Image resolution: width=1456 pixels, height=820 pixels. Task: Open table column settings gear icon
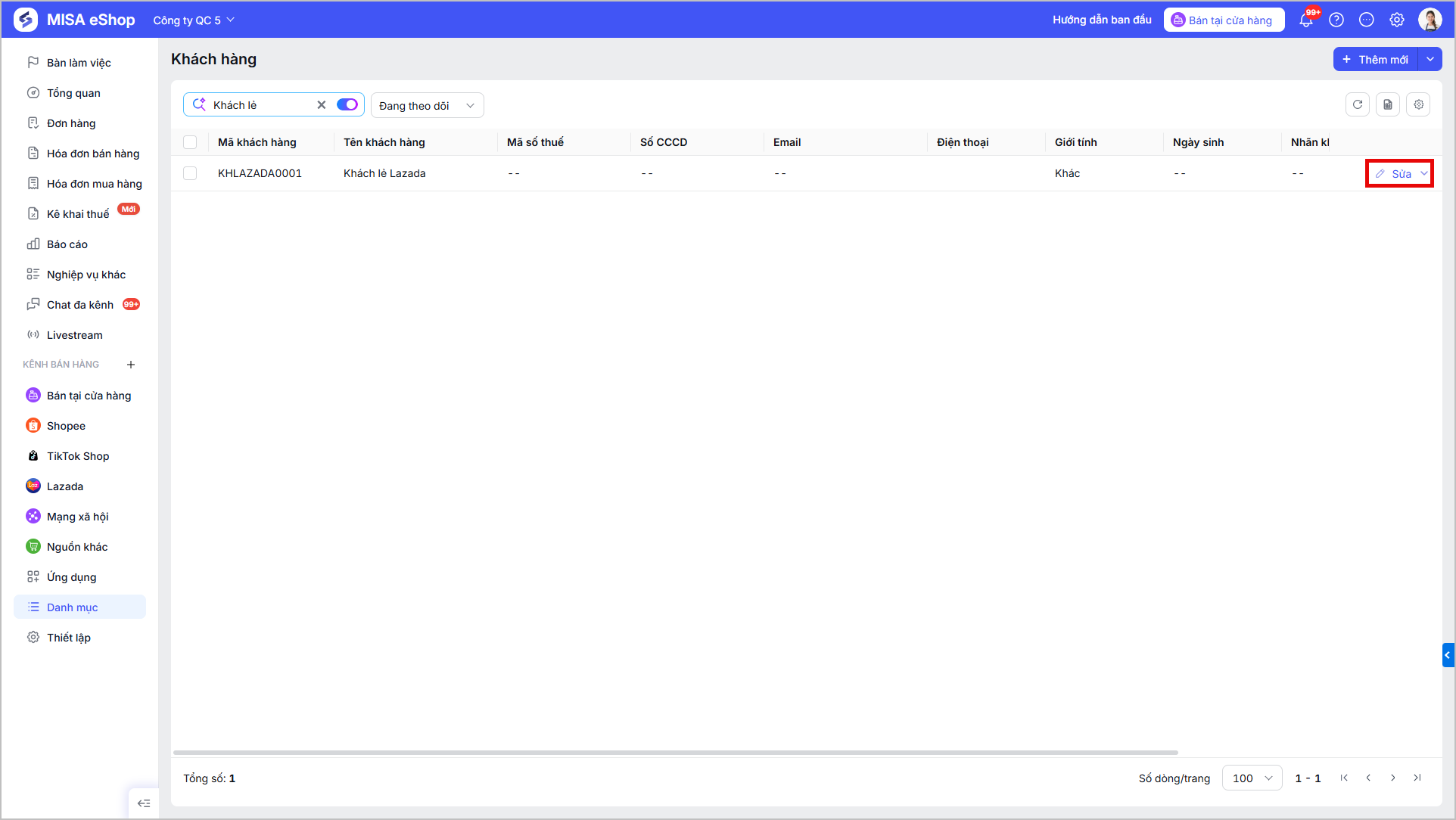click(x=1419, y=105)
